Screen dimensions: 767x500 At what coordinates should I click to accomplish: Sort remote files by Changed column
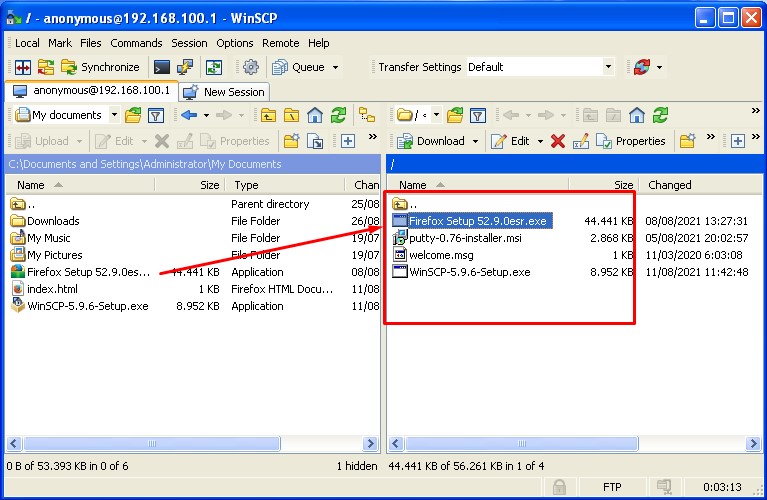(x=669, y=185)
